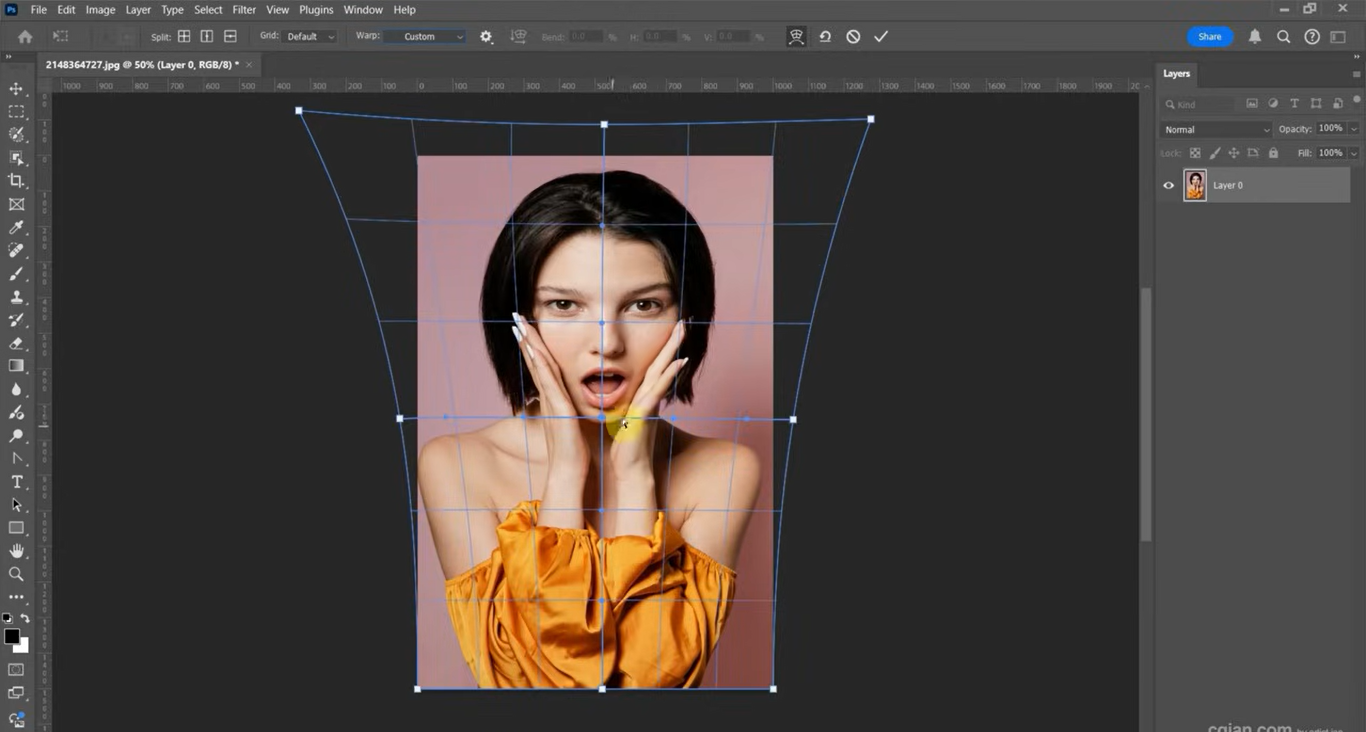Toggle between free transform and warp modes

pos(796,36)
